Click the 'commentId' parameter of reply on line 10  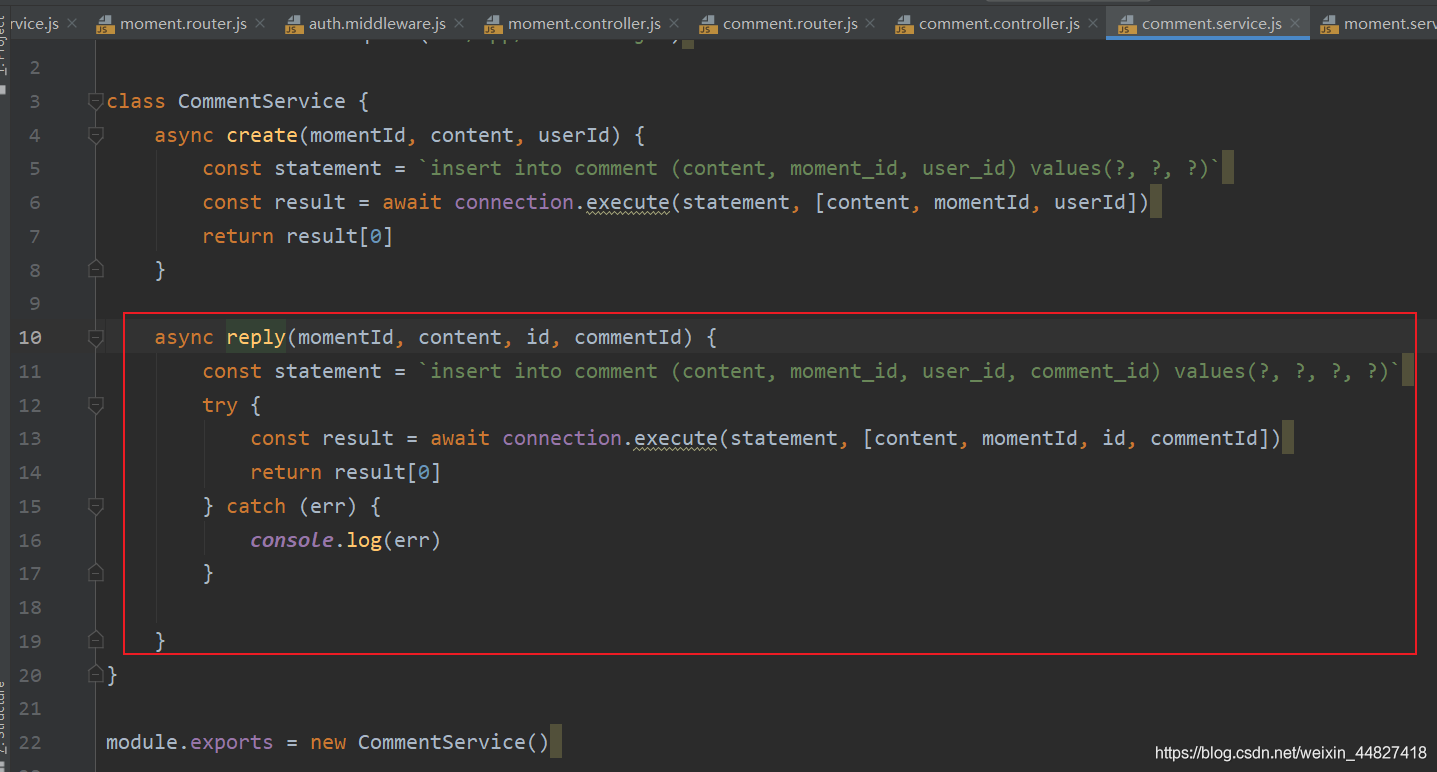(x=628, y=337)
